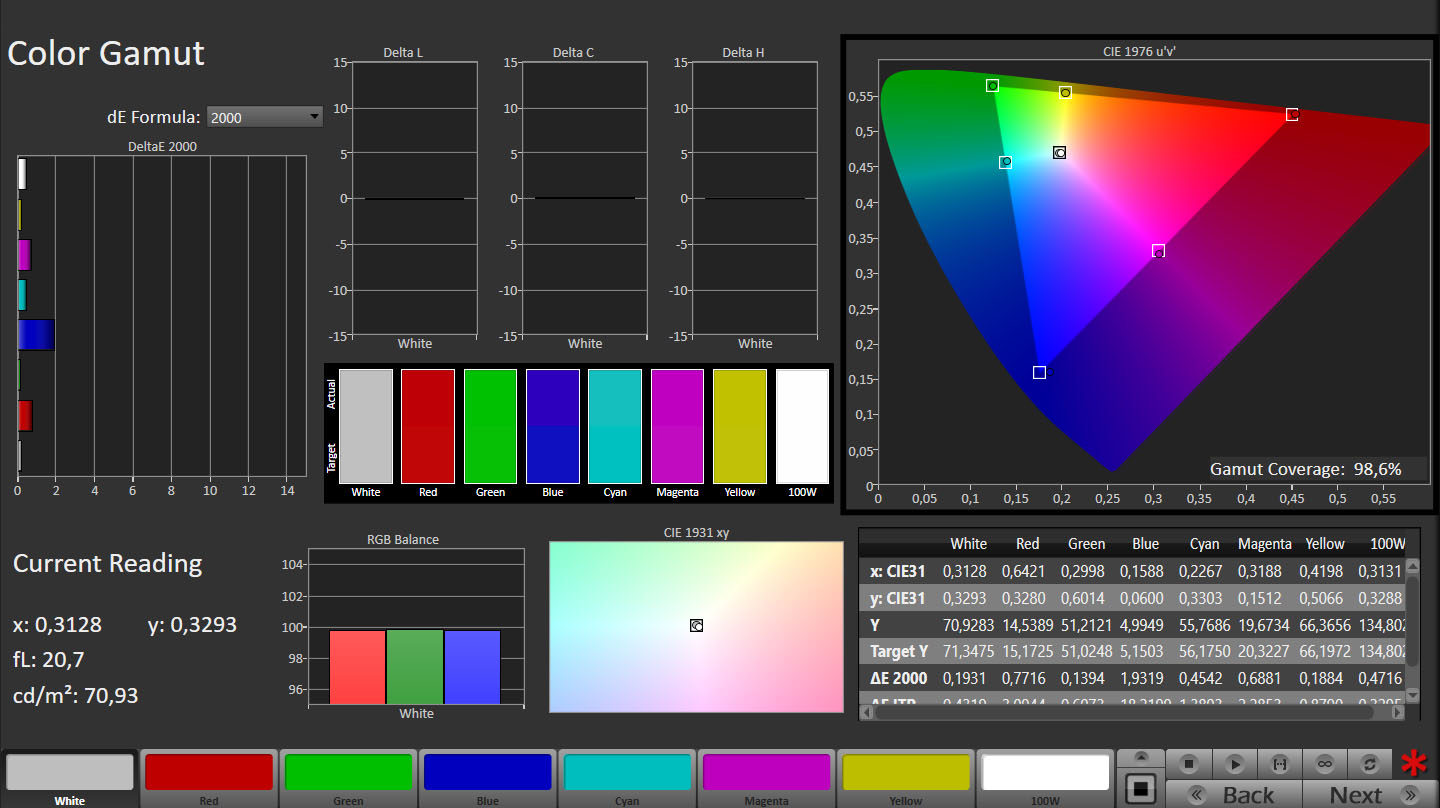Viewport: 1440px width, 808px height.
Task: Choose the 100W white patch
Action: point(1045,773)
